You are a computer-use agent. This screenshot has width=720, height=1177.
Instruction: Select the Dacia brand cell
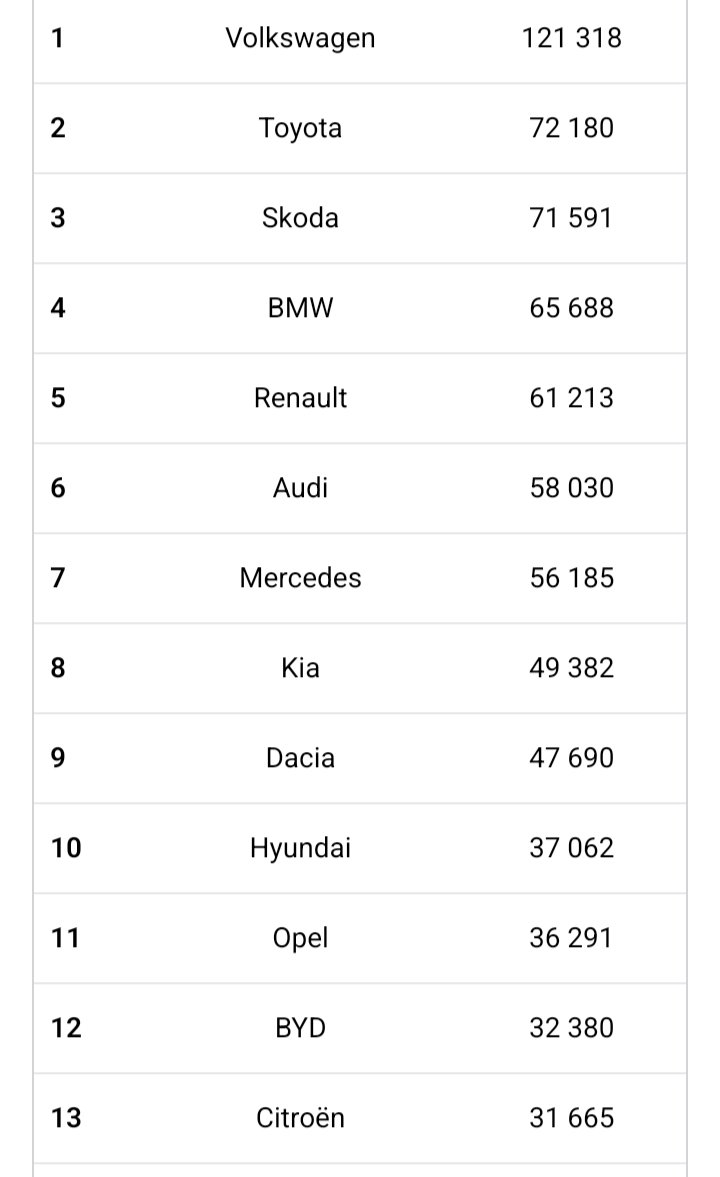tap(300, 758)
